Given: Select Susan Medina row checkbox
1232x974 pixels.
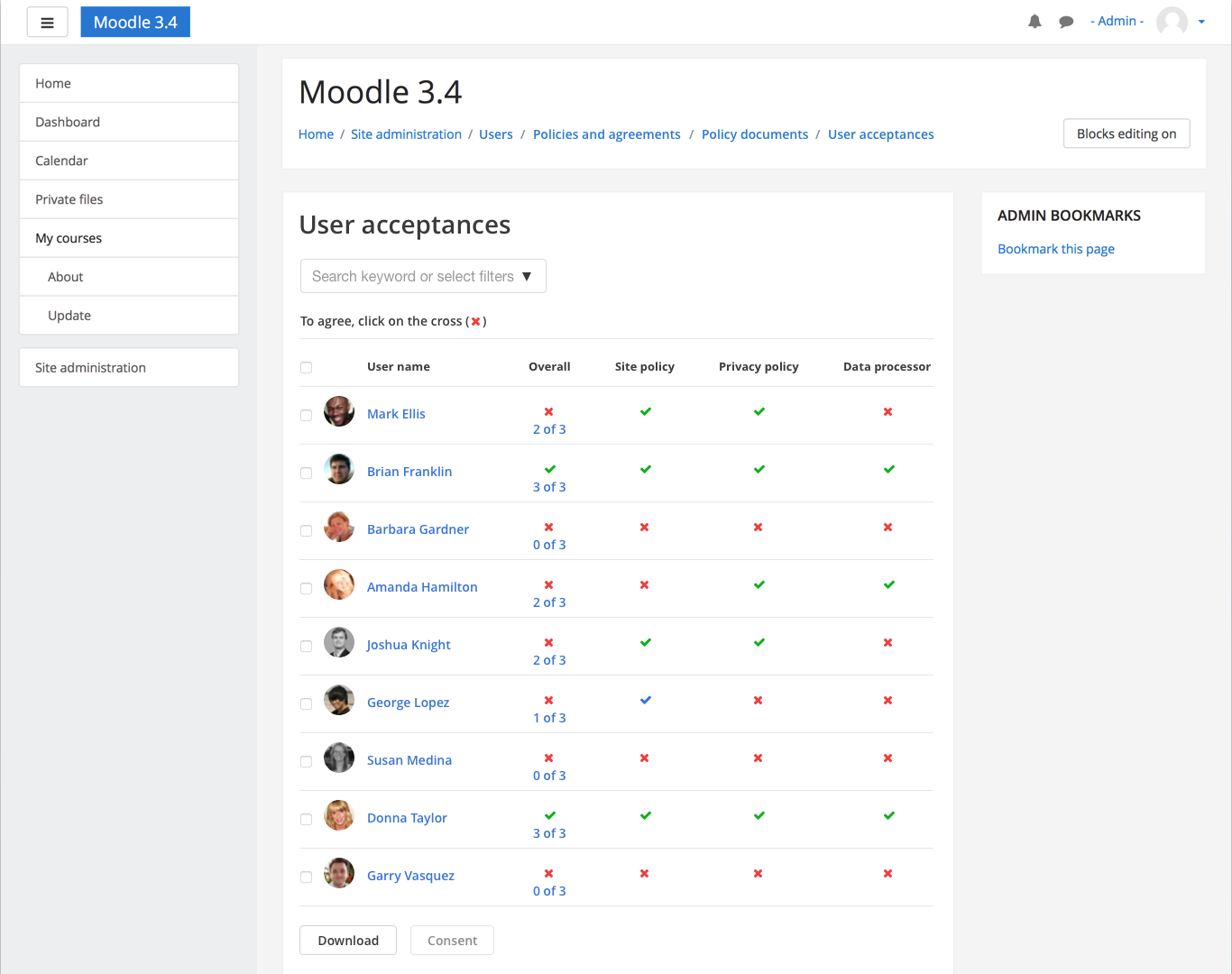Looking at the screenshot, I should click(x=307, y=762).
